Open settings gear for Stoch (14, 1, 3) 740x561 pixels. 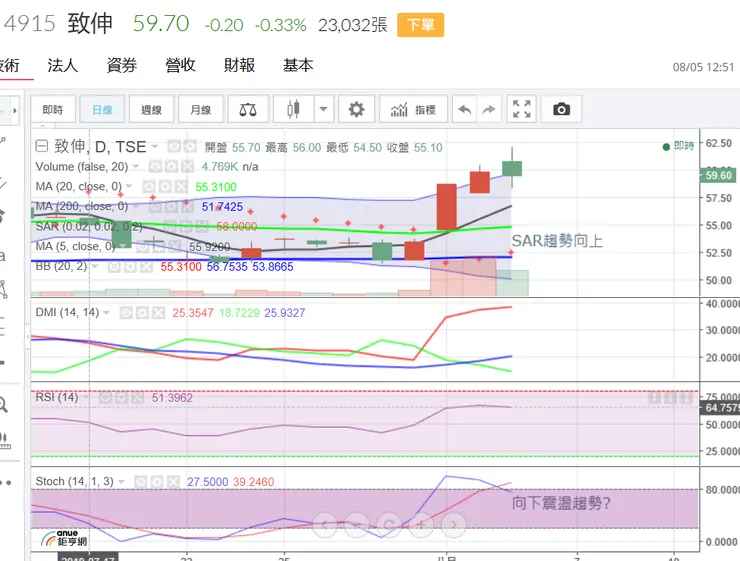pos(157,482)
